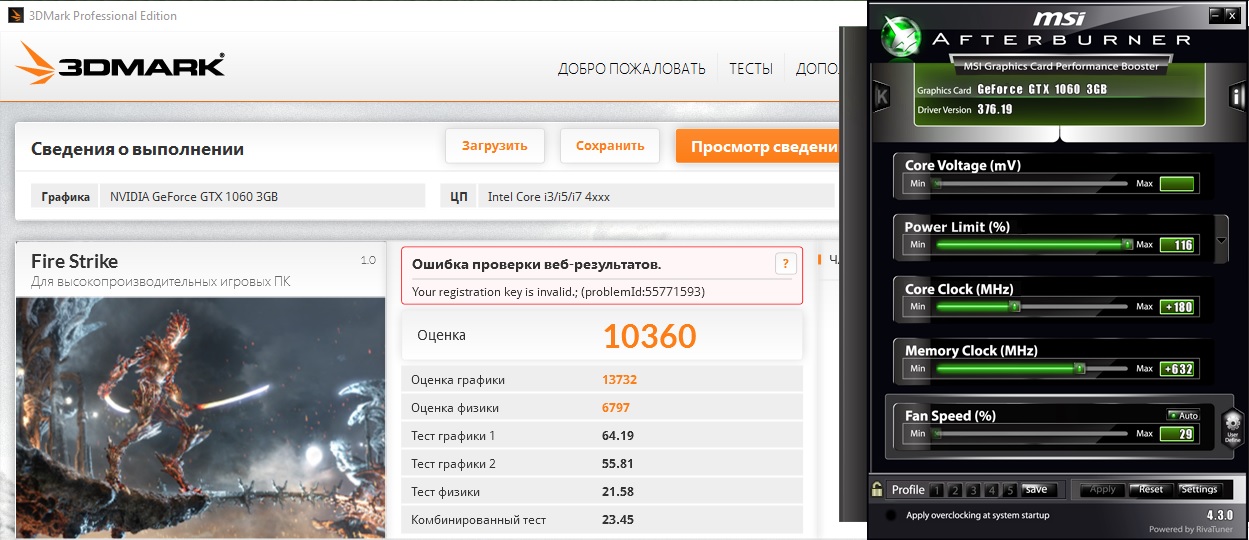
Task: Click the registration key invalid error message
Action: tap(559, 292)
